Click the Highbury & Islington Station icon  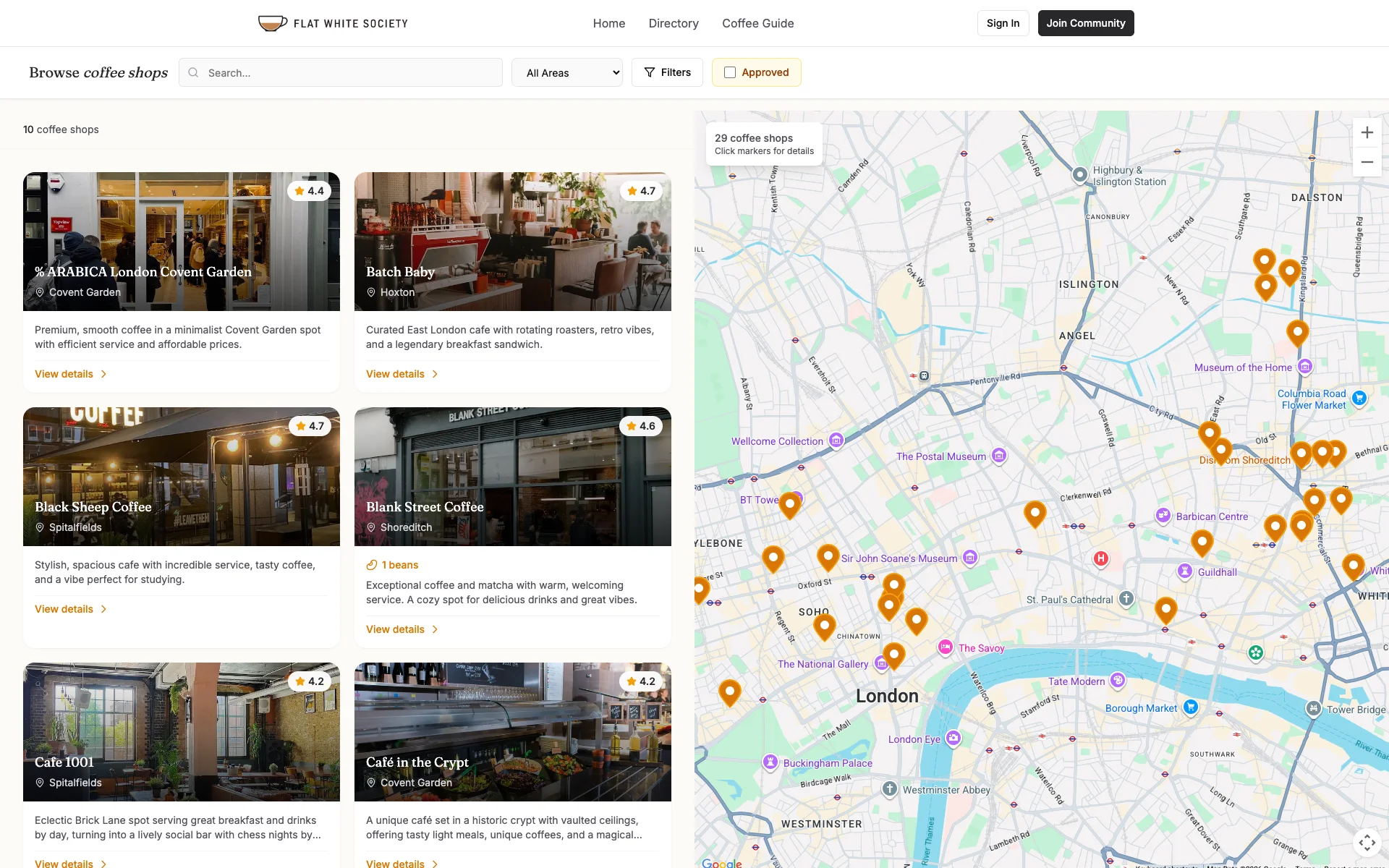click(x=1079, y=174)
